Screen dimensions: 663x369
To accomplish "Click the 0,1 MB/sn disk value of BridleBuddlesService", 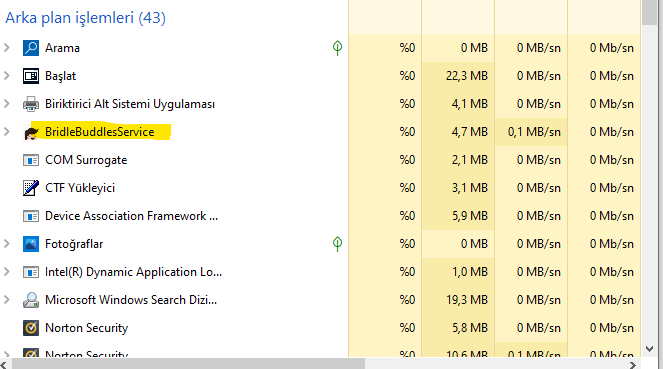I will coord(534,132).
